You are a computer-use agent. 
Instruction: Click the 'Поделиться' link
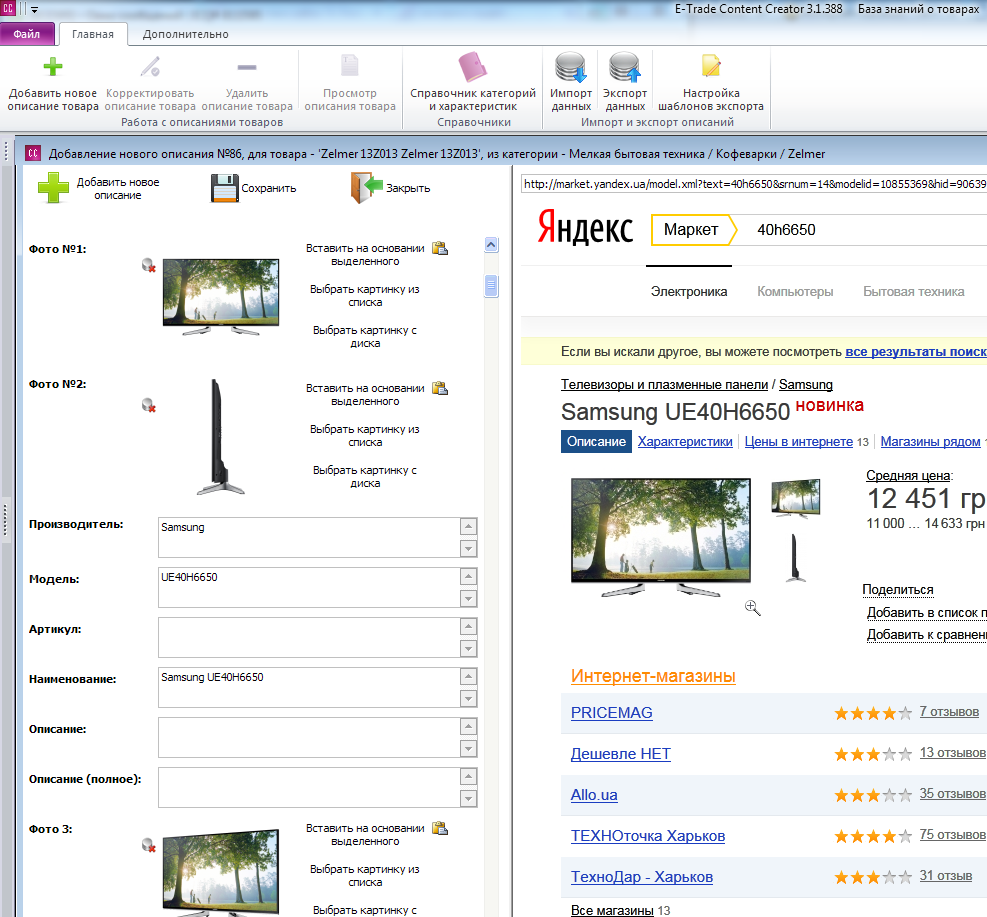898,589
